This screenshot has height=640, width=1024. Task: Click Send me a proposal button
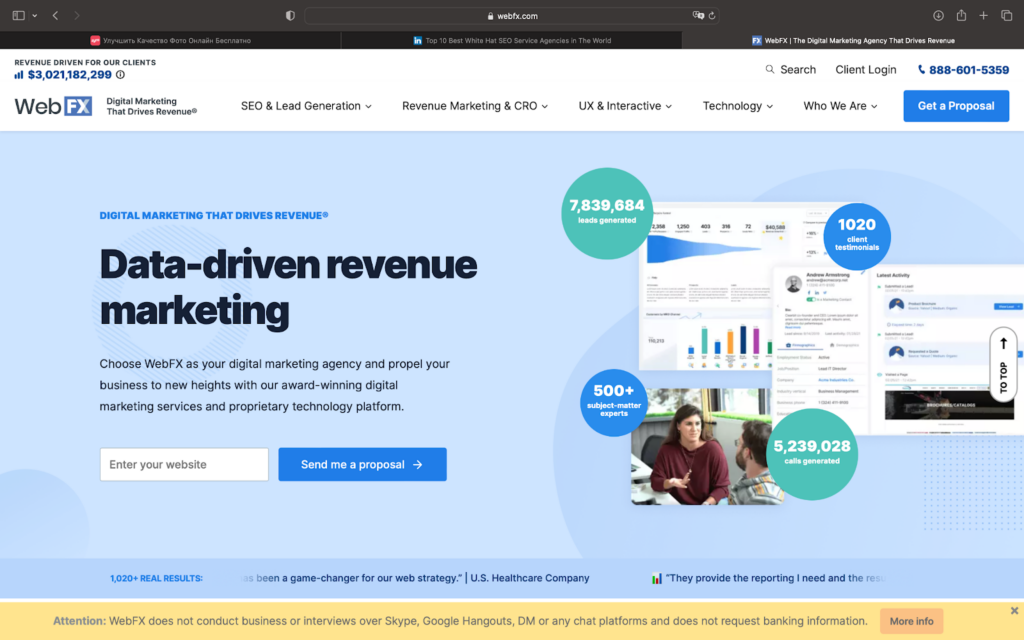(362, 464)
